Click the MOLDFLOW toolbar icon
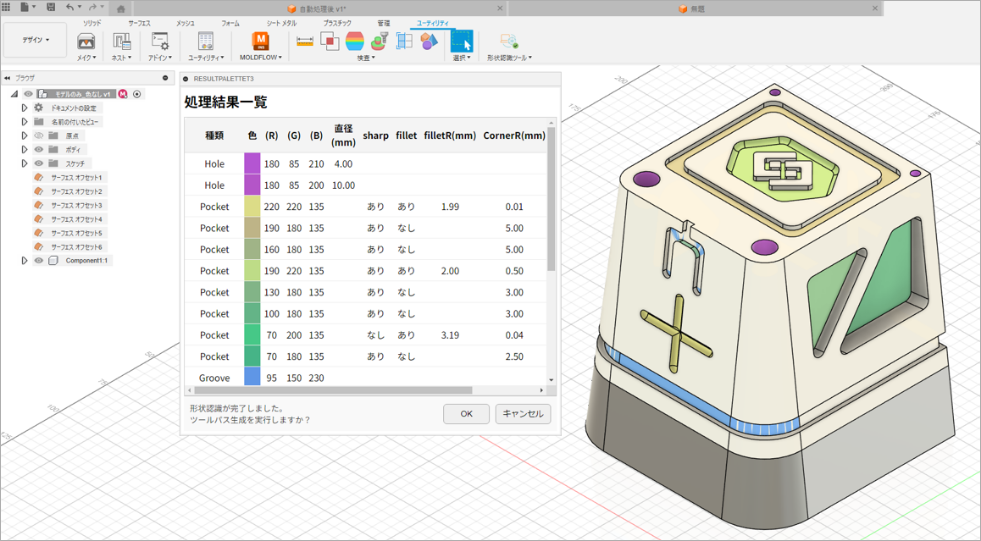 click(260, 41)
